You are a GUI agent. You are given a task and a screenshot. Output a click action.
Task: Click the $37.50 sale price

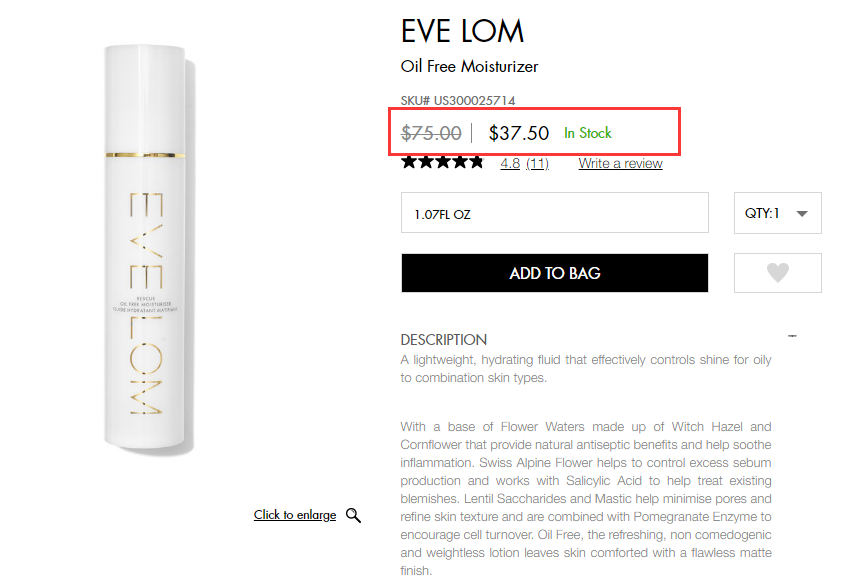point(519,133)
